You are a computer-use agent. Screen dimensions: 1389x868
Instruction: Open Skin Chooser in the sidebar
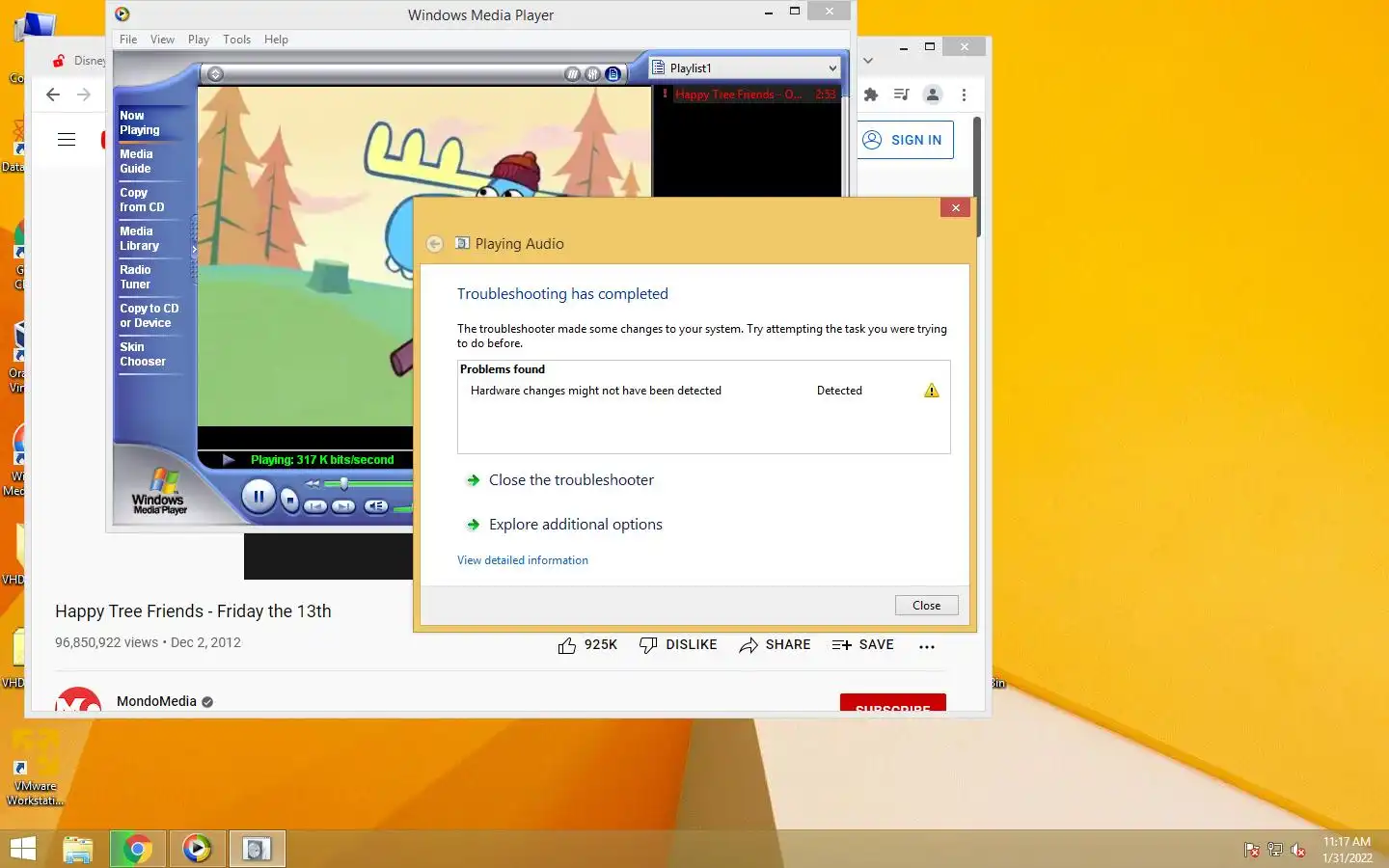[150, 354]
